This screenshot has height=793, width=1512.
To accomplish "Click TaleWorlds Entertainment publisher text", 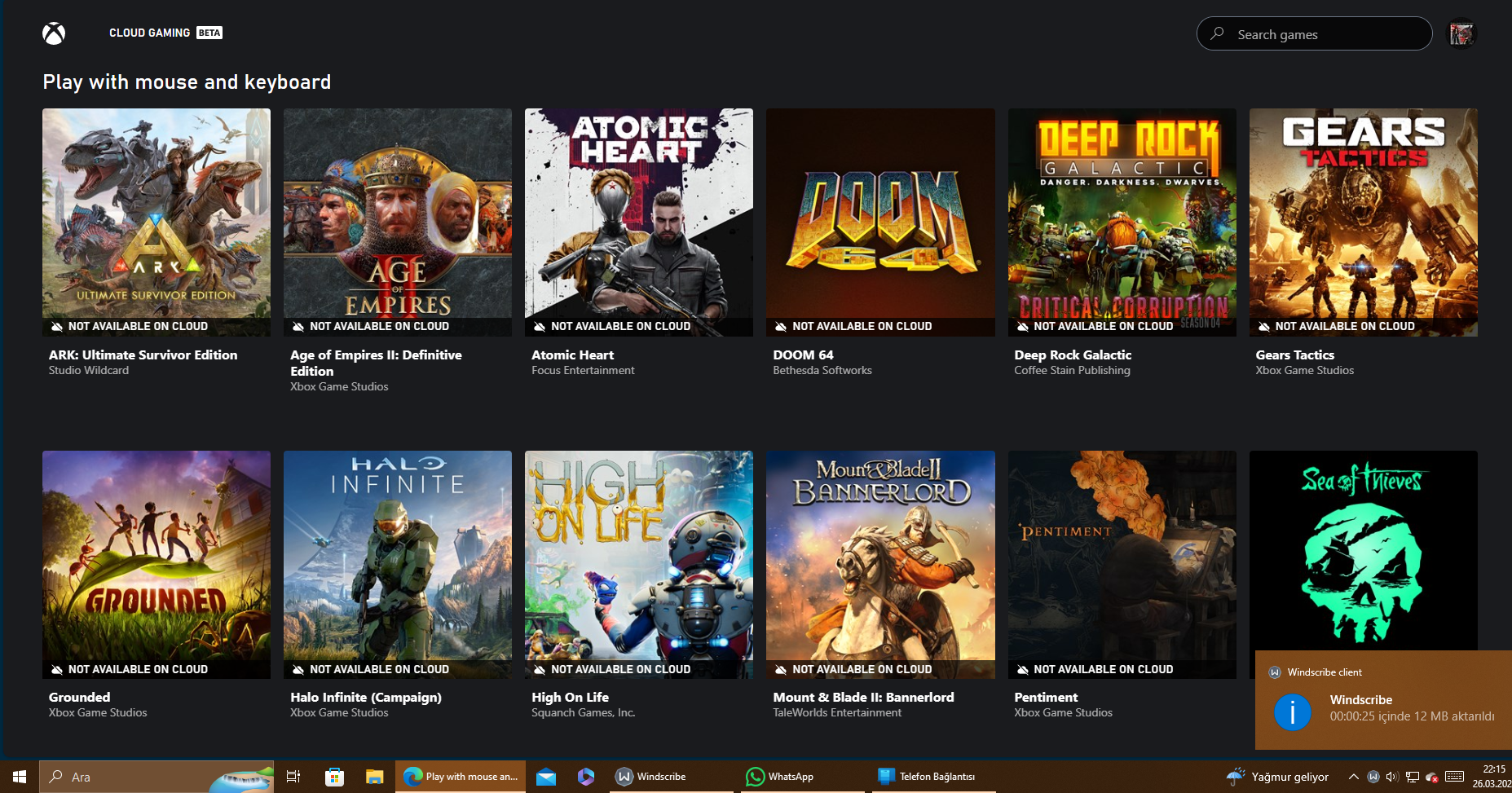I will point(837,712).
